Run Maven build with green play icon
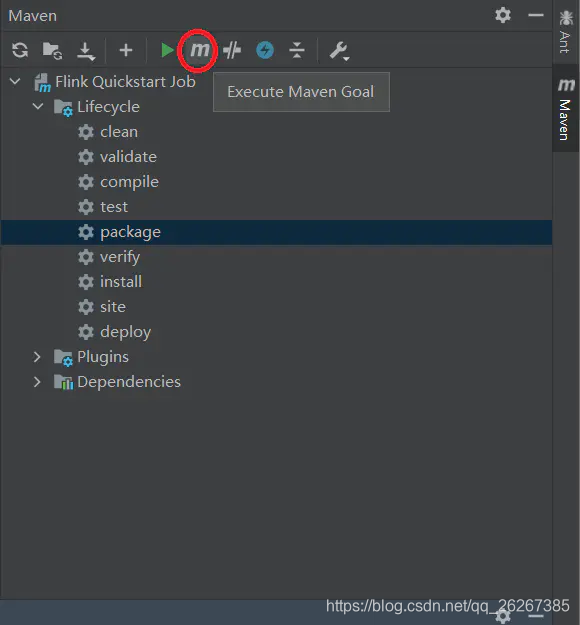Viewport: 580px width, 625px height. pyautogui.click(x=167, y=51)
